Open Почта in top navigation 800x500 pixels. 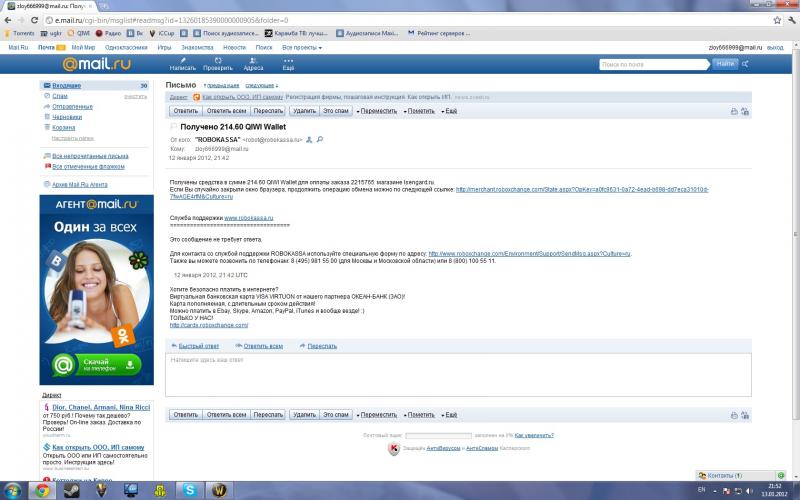tap(46, 47)
